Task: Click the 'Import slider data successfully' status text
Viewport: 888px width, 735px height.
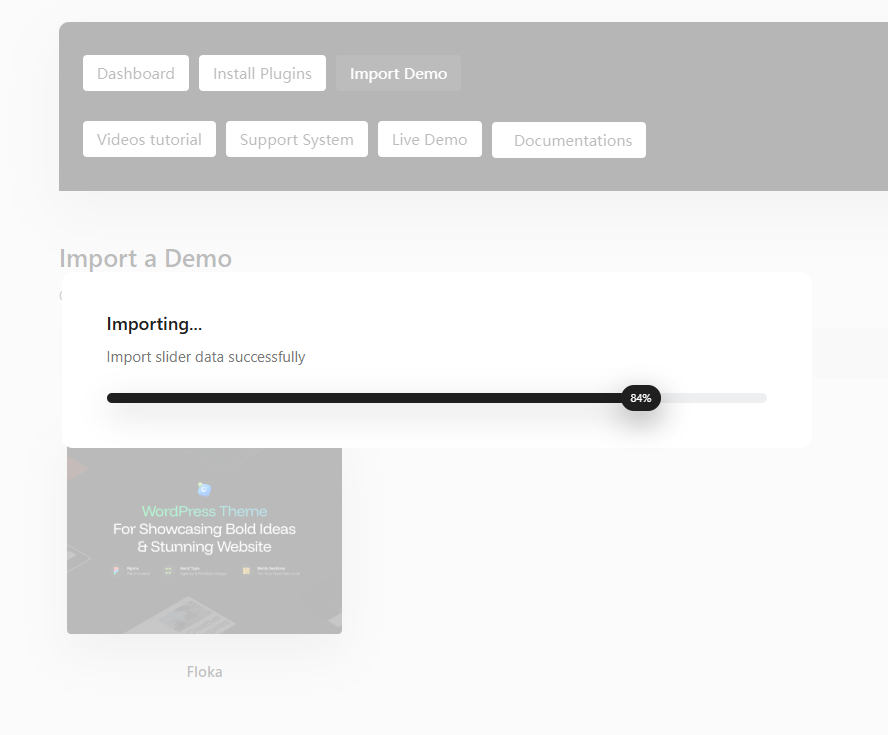Action: coord(206,357)
